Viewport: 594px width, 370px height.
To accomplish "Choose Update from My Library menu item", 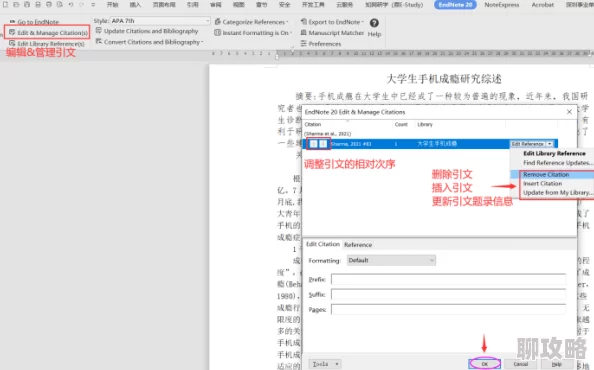I will tap(557, 192).
